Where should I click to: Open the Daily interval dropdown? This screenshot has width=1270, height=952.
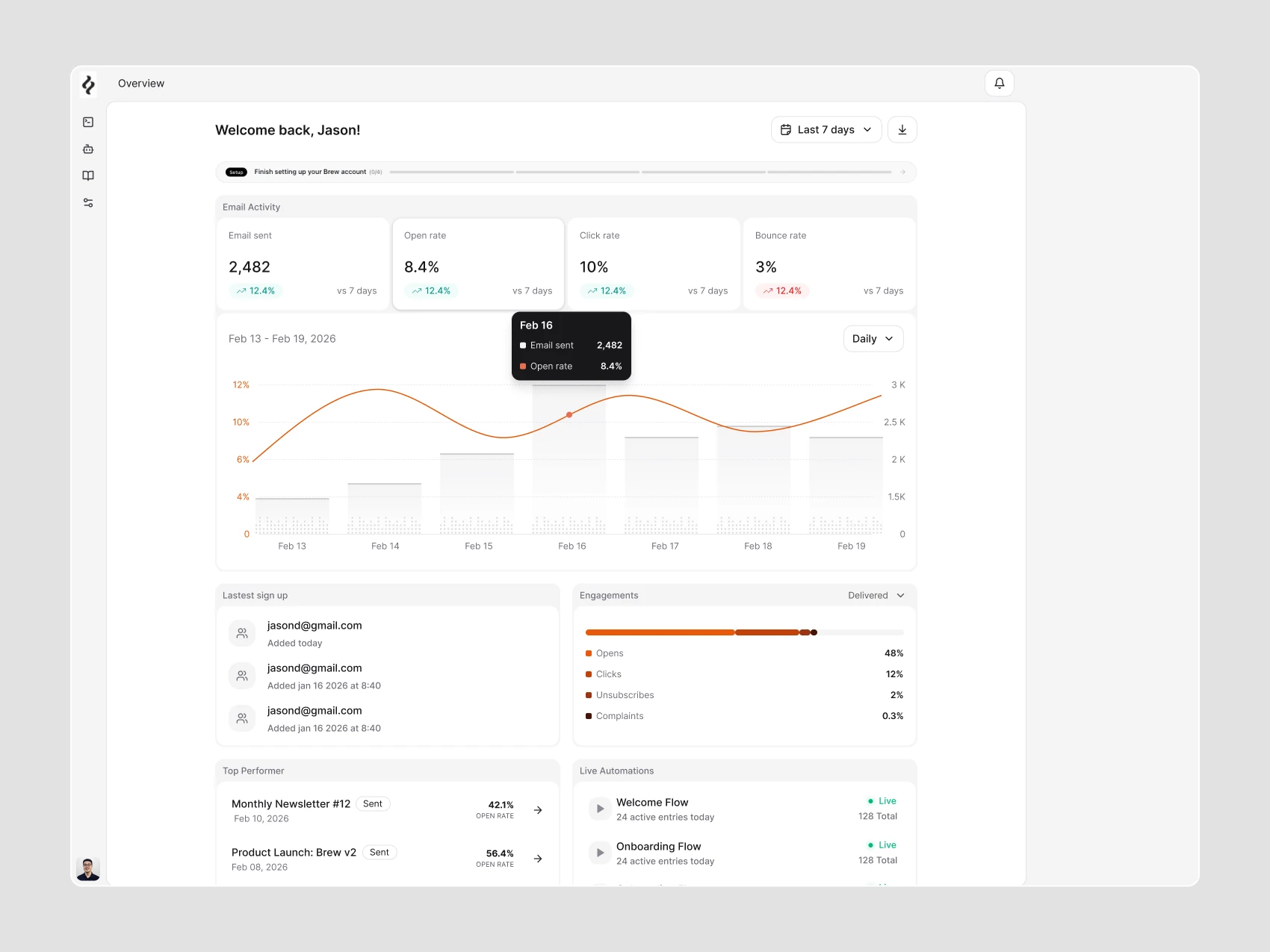[x=873, y=338]
